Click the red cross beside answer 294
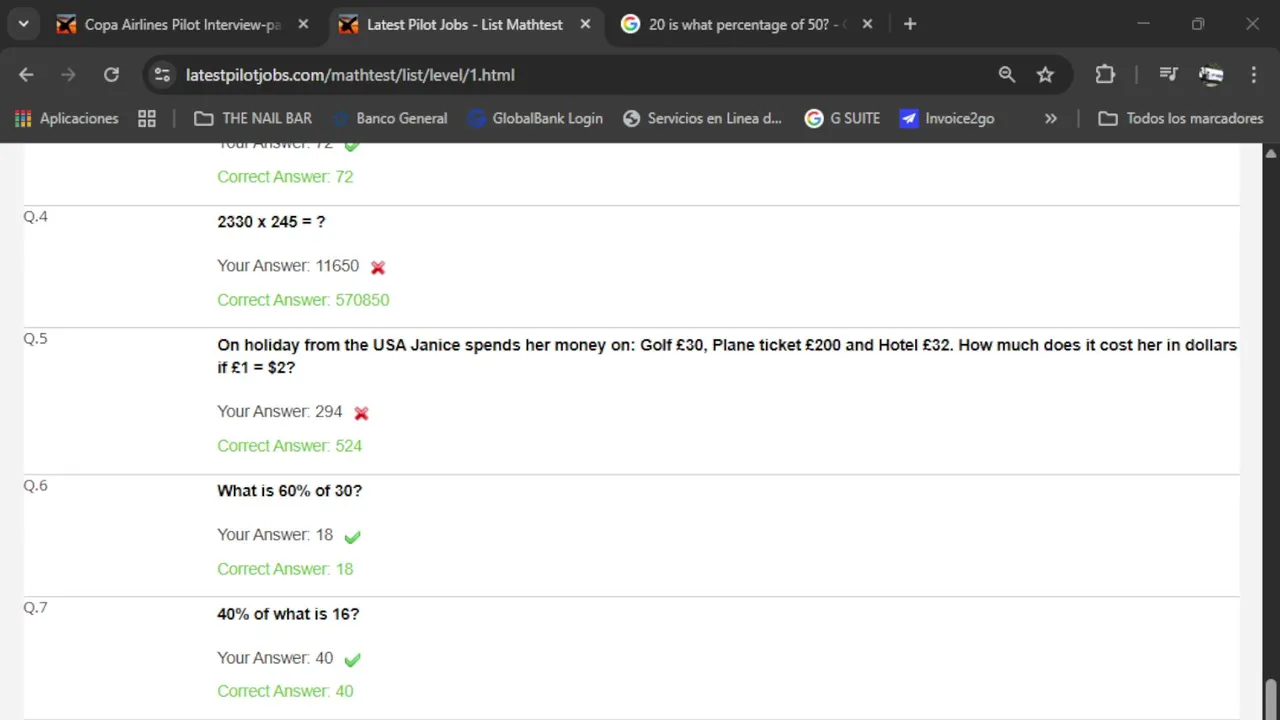 (x=361, y=413)
